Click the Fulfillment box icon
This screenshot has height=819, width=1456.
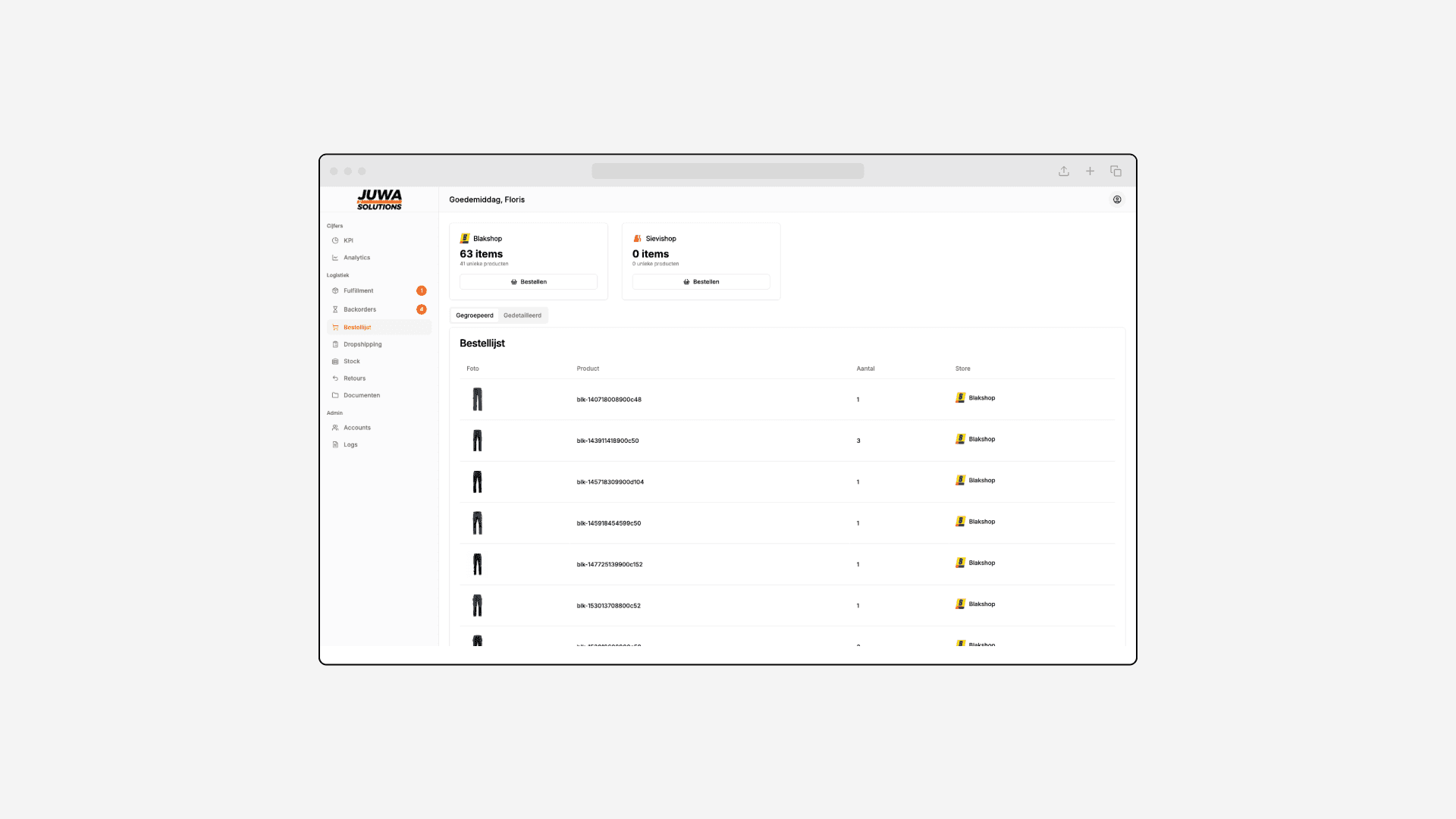(x=335, y=291)
